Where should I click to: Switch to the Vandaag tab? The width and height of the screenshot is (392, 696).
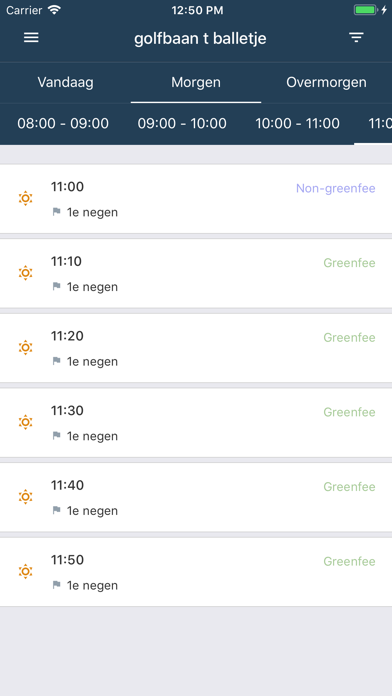65,83
